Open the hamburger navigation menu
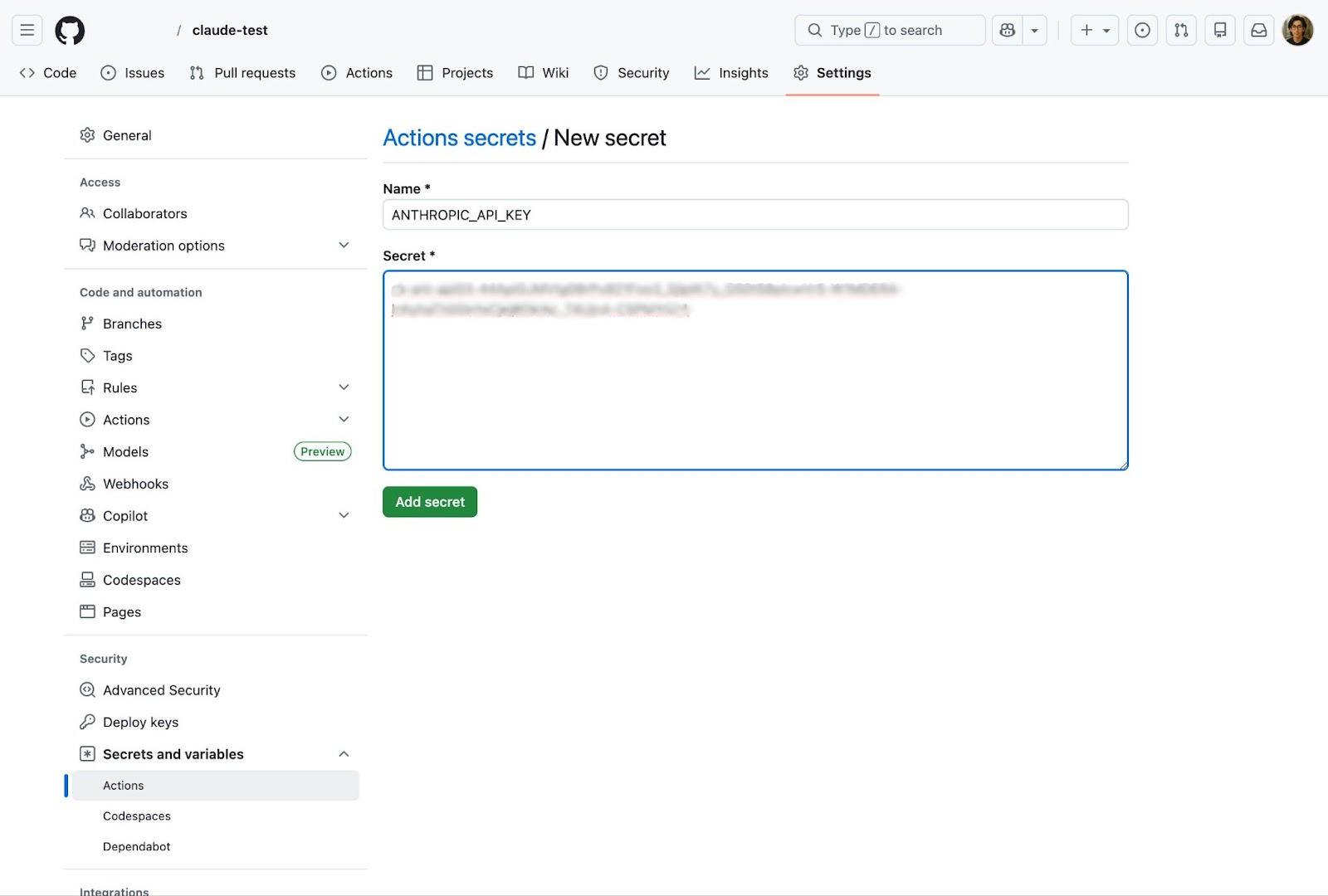The height and width of the screenshot is (896, 1328). (x=27, y=30)
